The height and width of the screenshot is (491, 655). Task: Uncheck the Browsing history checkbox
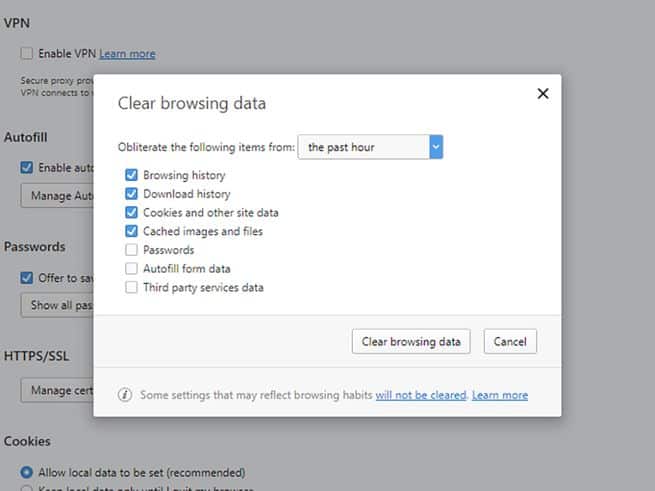(131, 175)
